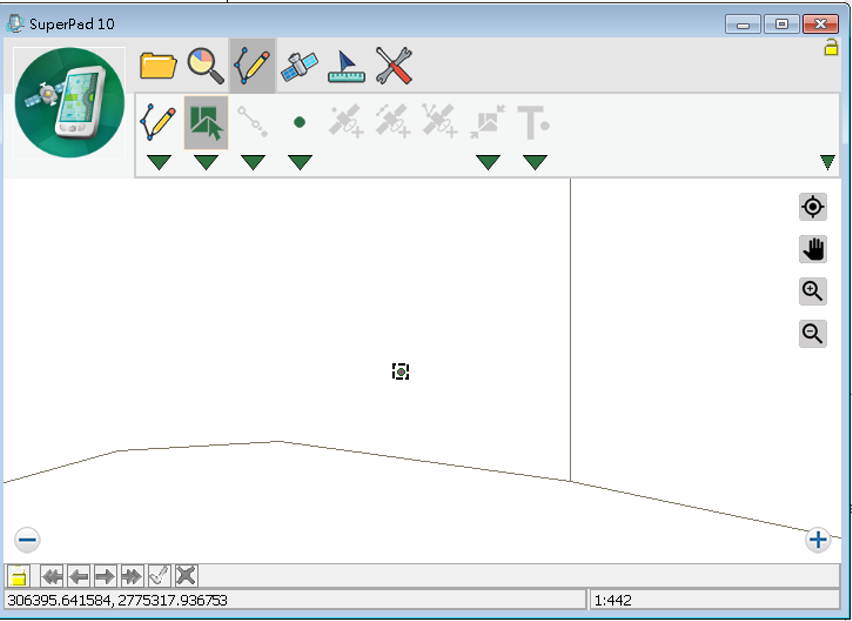This screenshot has height=621, width=852.
Task: Select the draw feature pencil tool in sub-toolbar
Action: tap(158, 122)
